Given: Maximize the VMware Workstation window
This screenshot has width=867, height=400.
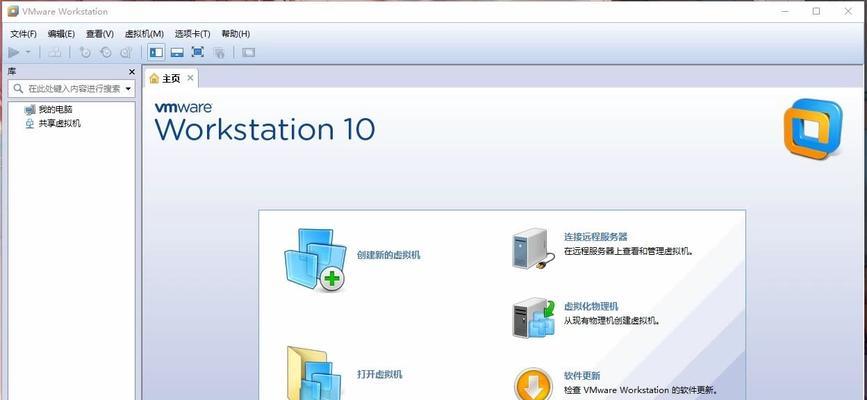Looking at the screenshot, I should click(x=816, y=11).
